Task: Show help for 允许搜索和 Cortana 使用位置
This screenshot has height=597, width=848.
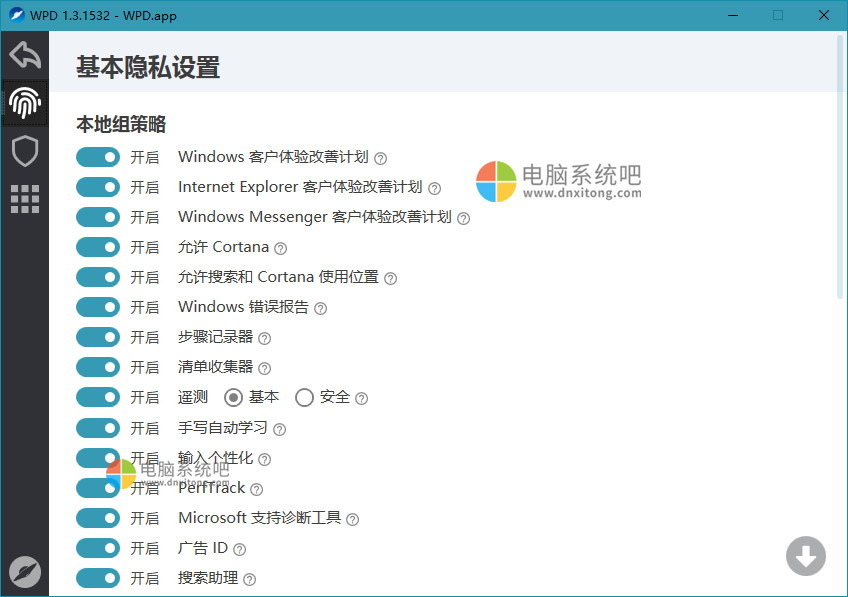Action: [390, 278]
